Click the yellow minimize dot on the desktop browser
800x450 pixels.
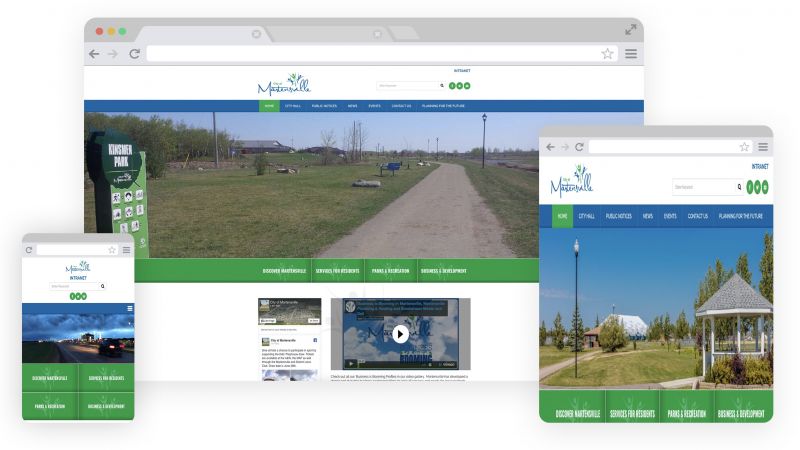click(111, 31)
